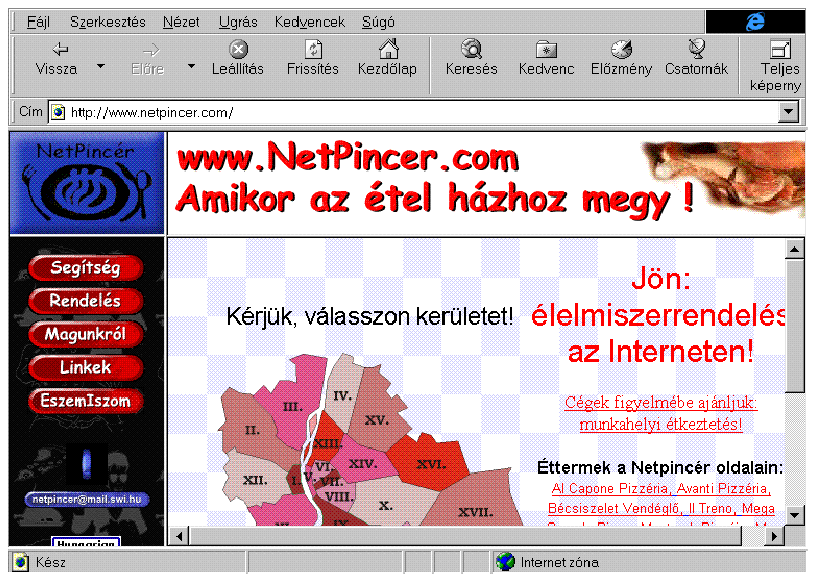
Task: Open the Előre history dropdown arrow
Action: (x=192, y=66)
